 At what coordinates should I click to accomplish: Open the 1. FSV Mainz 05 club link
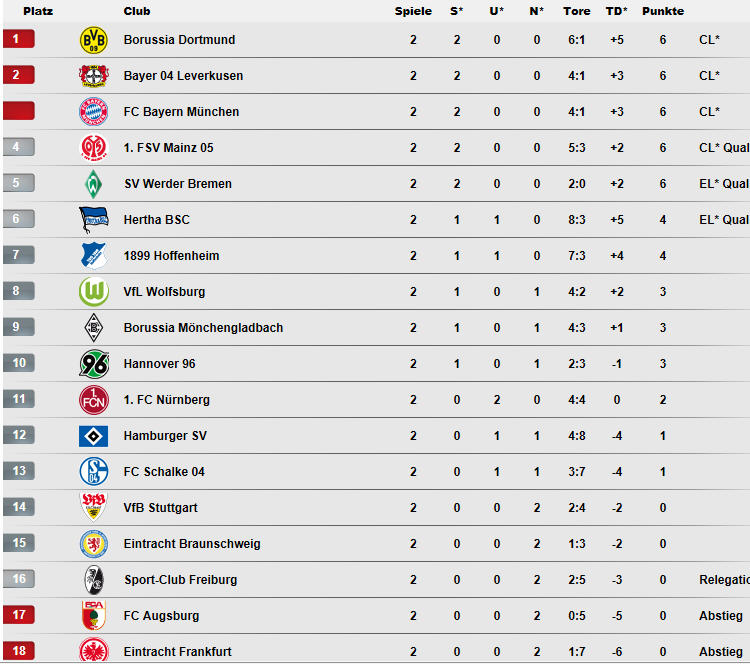click(x=168, y=148)
